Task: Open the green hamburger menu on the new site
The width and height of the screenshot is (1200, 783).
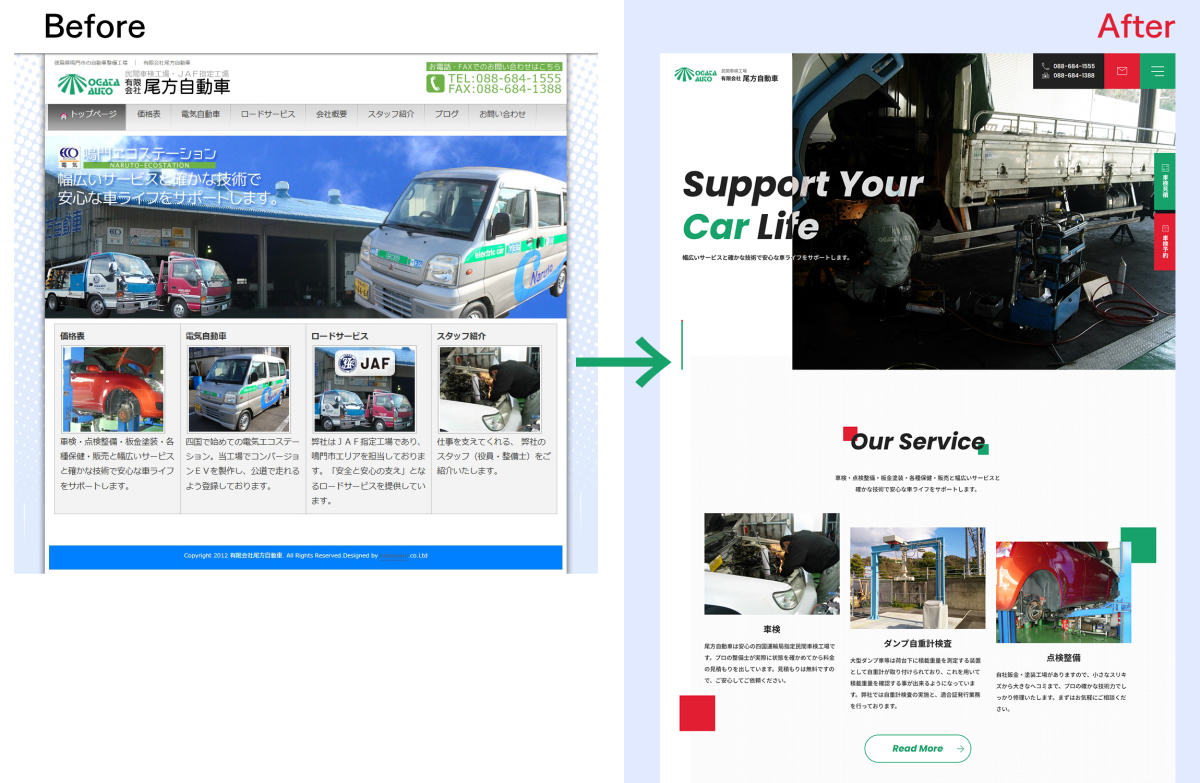Action: 1158,71
